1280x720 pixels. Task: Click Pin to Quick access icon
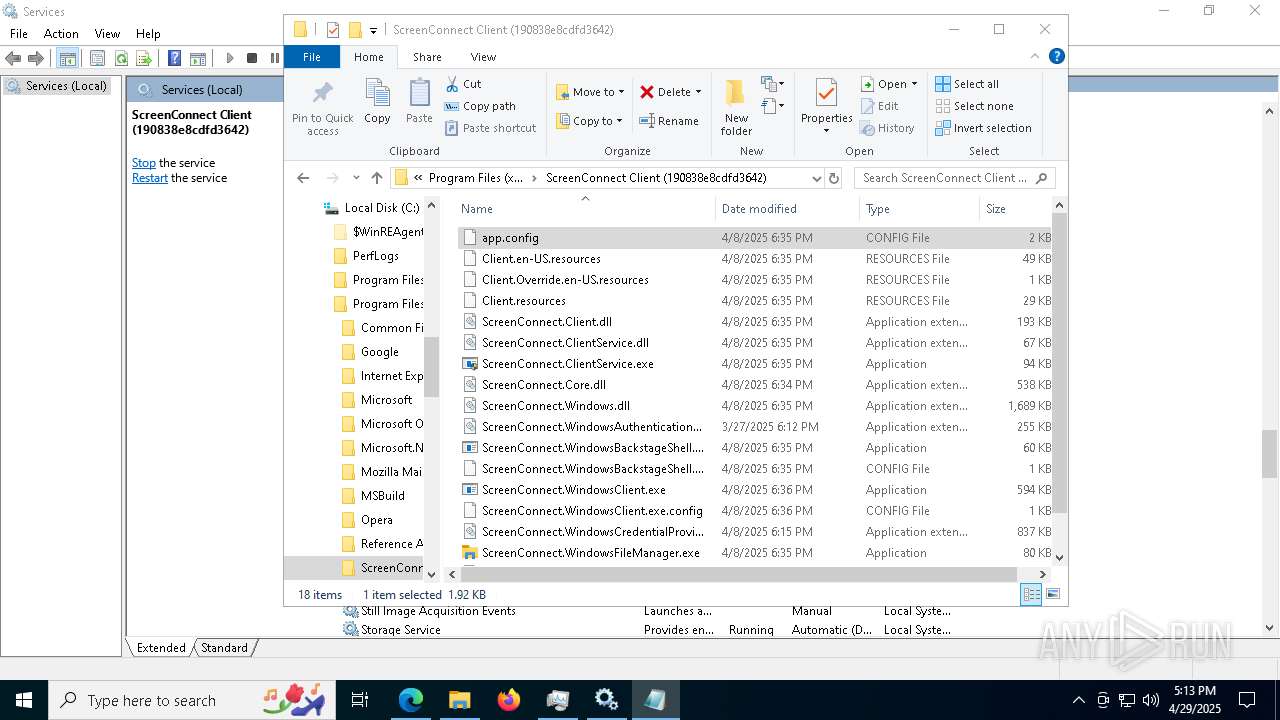322,108
